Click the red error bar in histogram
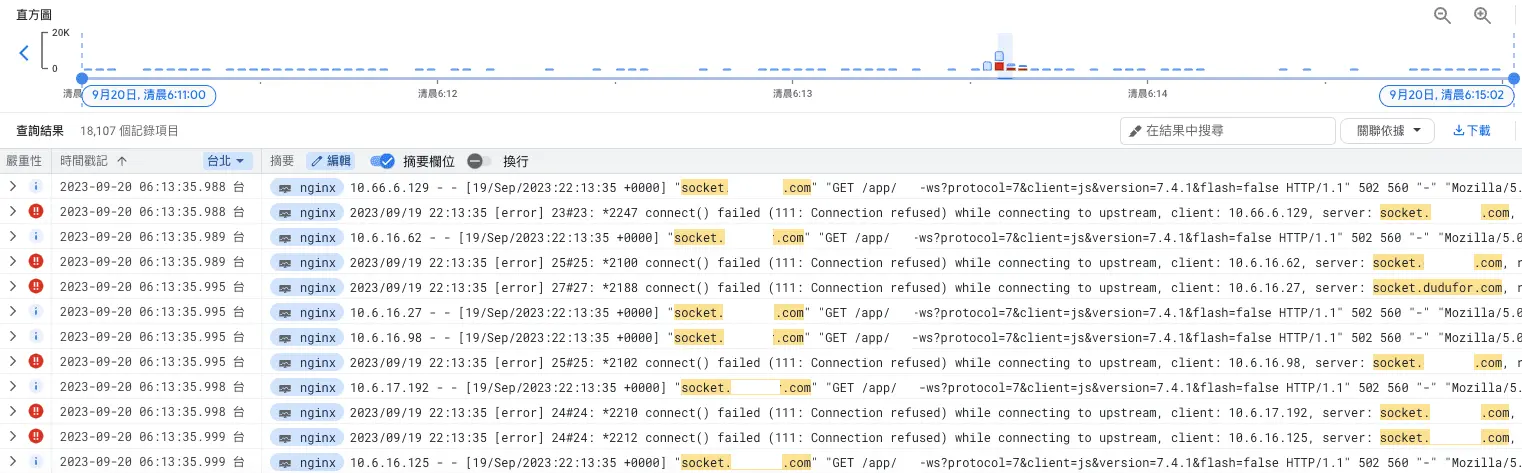Screen dimensions: 1522x473 tap(999, 66)
